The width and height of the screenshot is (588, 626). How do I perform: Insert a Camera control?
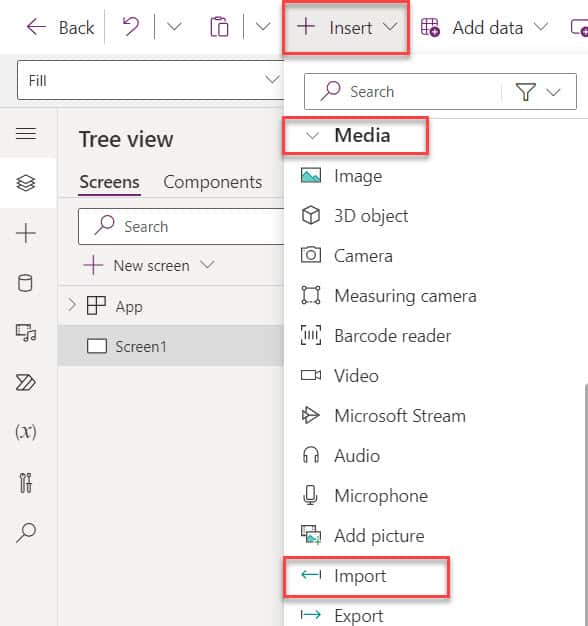(x=346, y=256)
